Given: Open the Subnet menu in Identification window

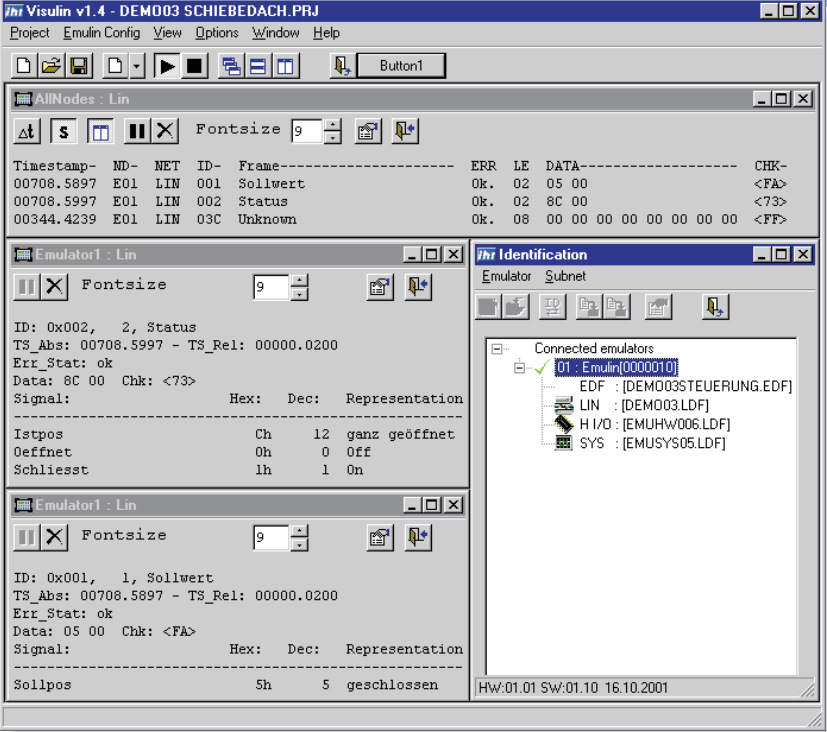Looking at the screenshot, I should 565,276.
